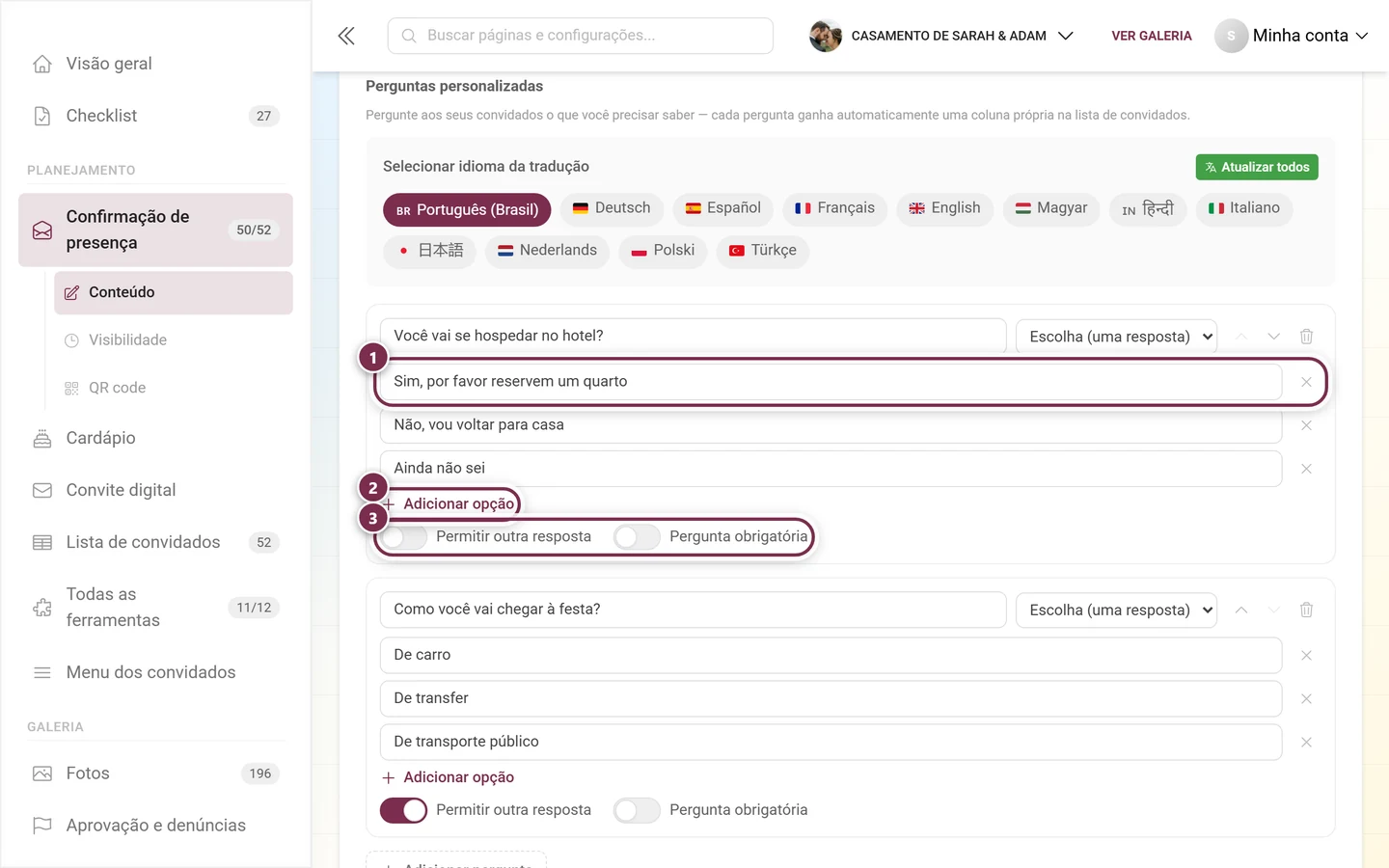
Task: Open Visão geral home icon
Action: tap(42, 64)
